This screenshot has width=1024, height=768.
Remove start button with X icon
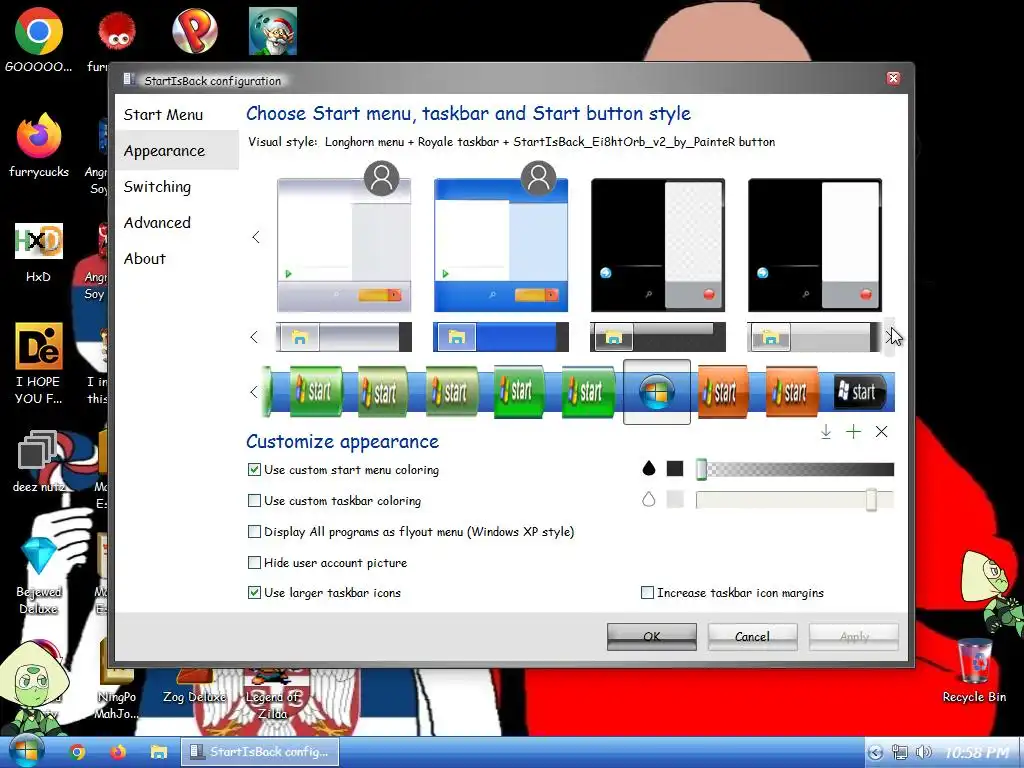[882, 432]
